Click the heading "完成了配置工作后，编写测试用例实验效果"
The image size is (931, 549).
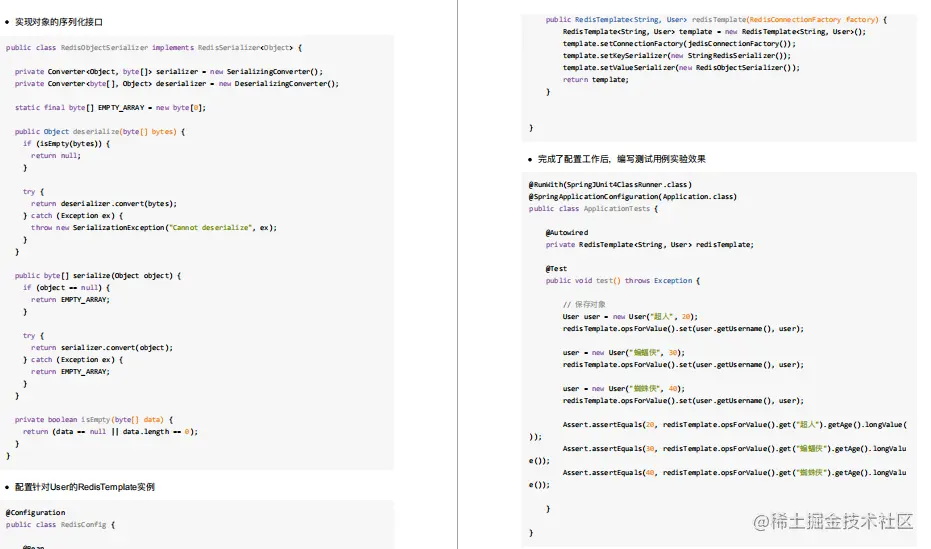(x=622, y=159)
